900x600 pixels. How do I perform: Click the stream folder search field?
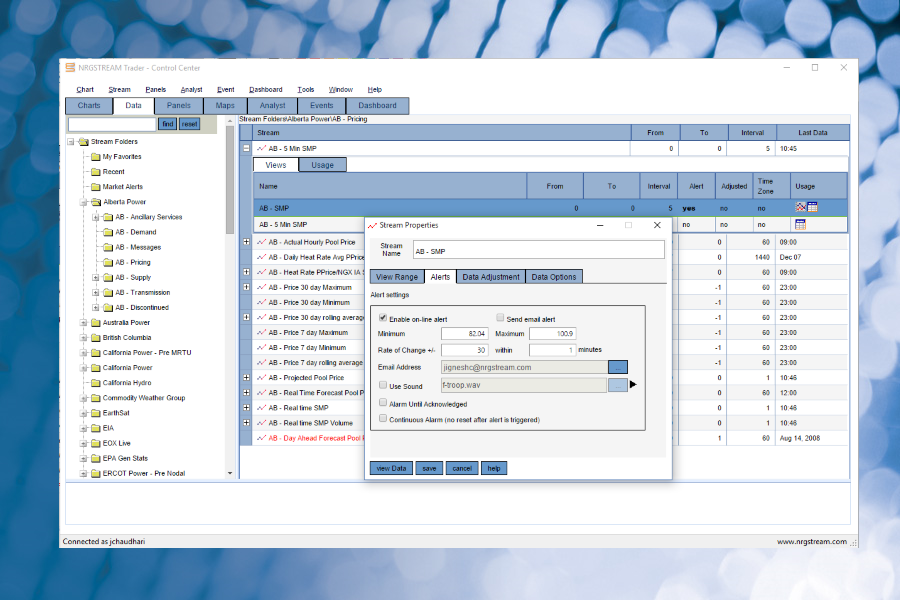112,124
